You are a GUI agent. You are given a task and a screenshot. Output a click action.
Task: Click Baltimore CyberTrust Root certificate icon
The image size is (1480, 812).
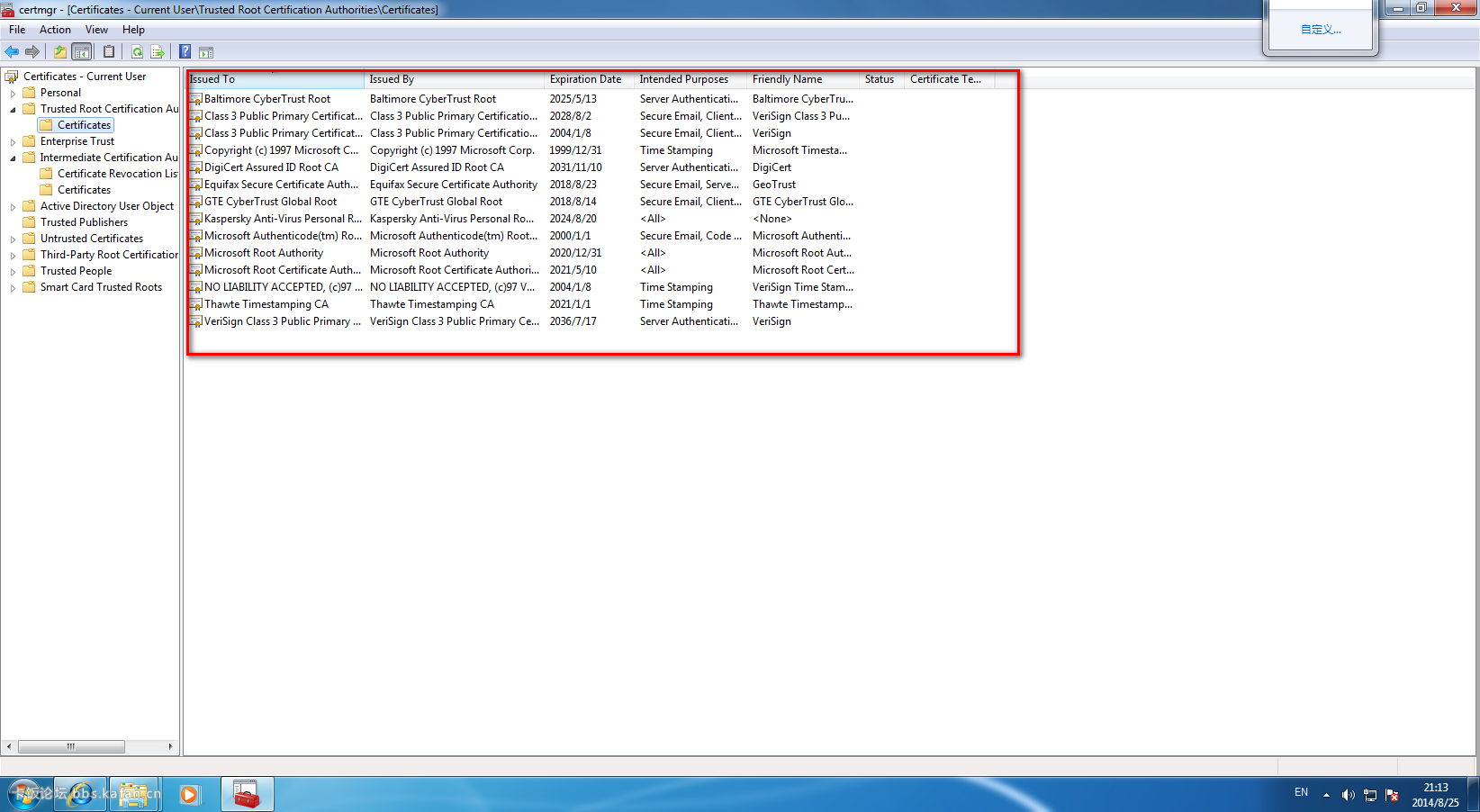(x=195, y=99)
